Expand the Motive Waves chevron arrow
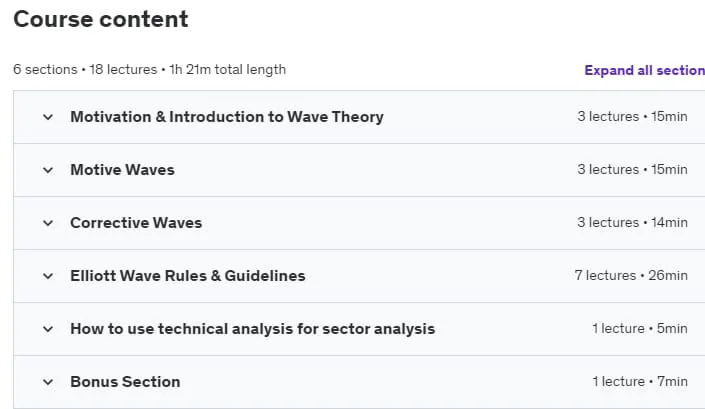 point(48,170)
